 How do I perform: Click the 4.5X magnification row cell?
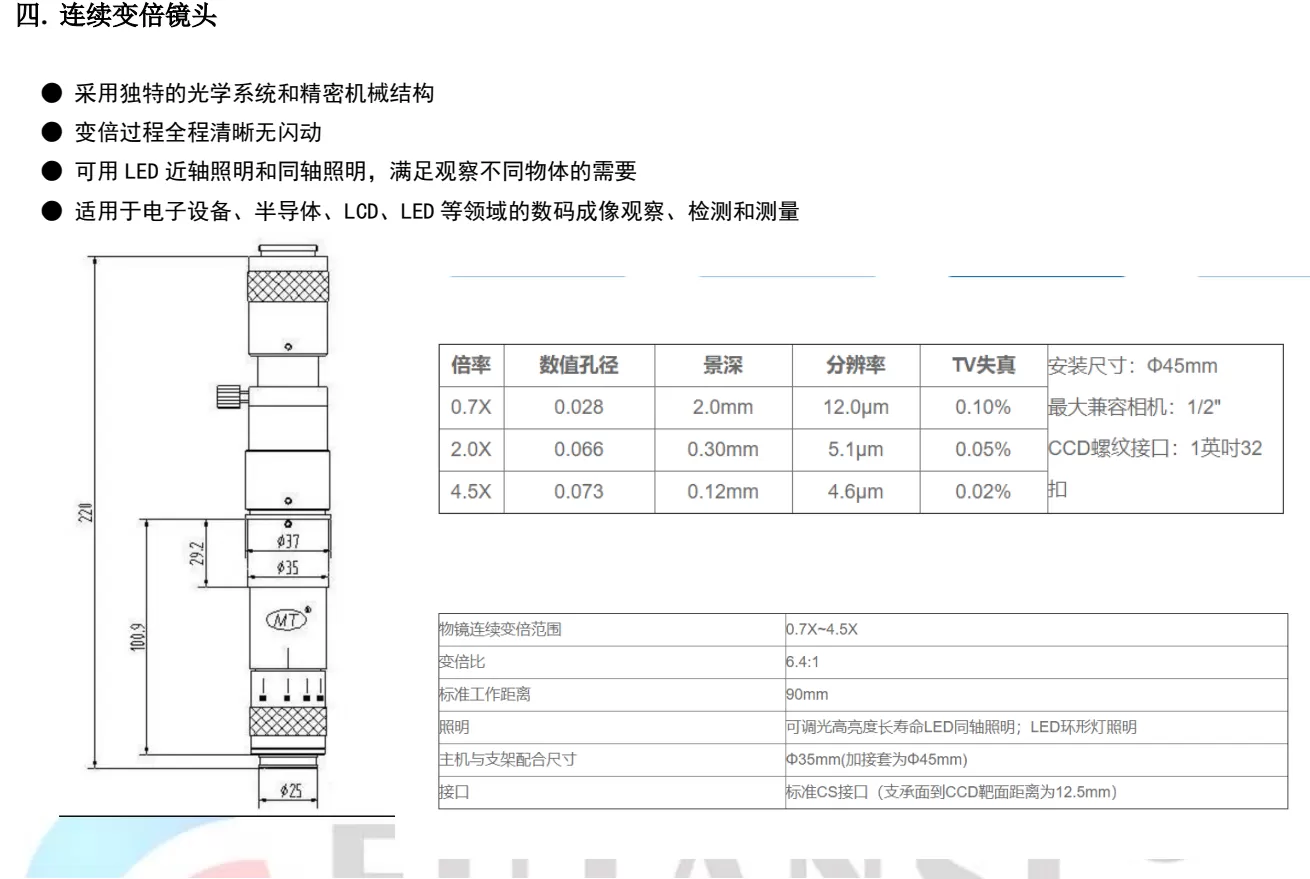[470, 491]
